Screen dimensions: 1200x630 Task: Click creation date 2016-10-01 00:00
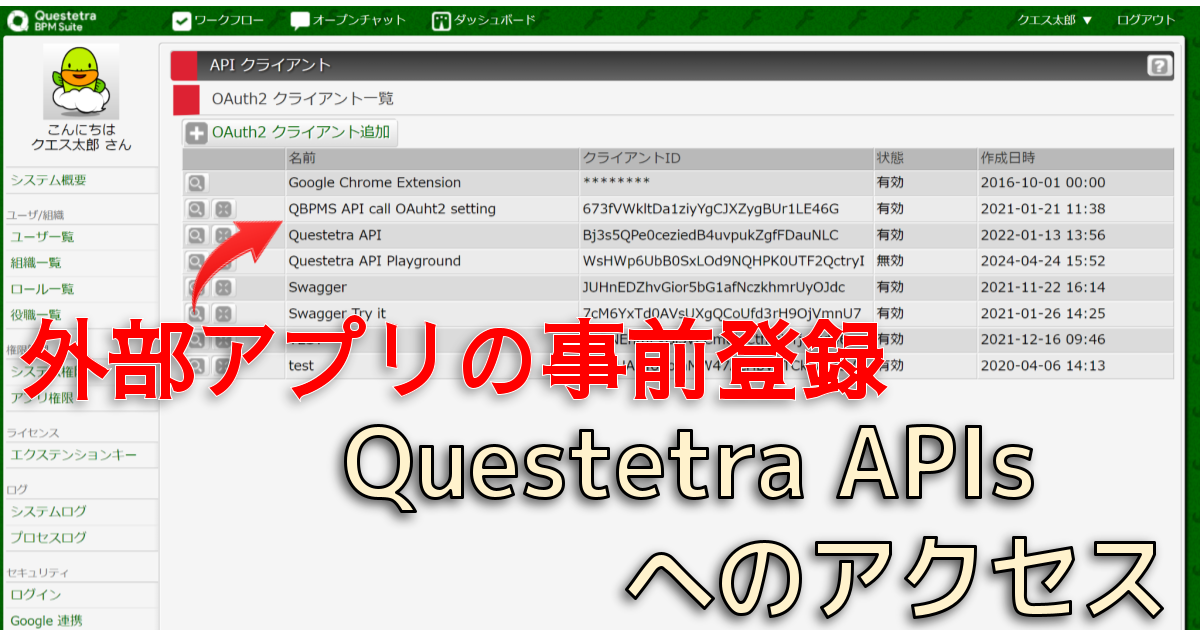coord(1043,183)
